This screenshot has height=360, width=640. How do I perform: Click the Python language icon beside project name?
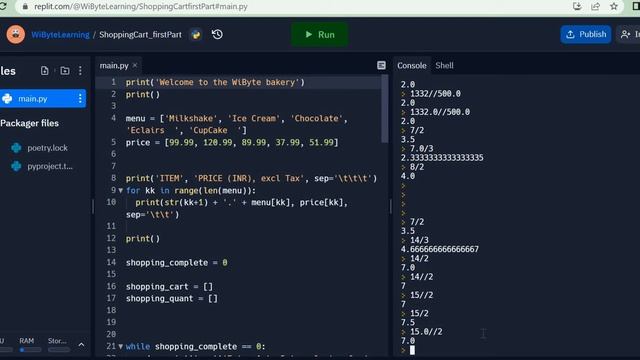pyautogui.click(x=196, y=35)
